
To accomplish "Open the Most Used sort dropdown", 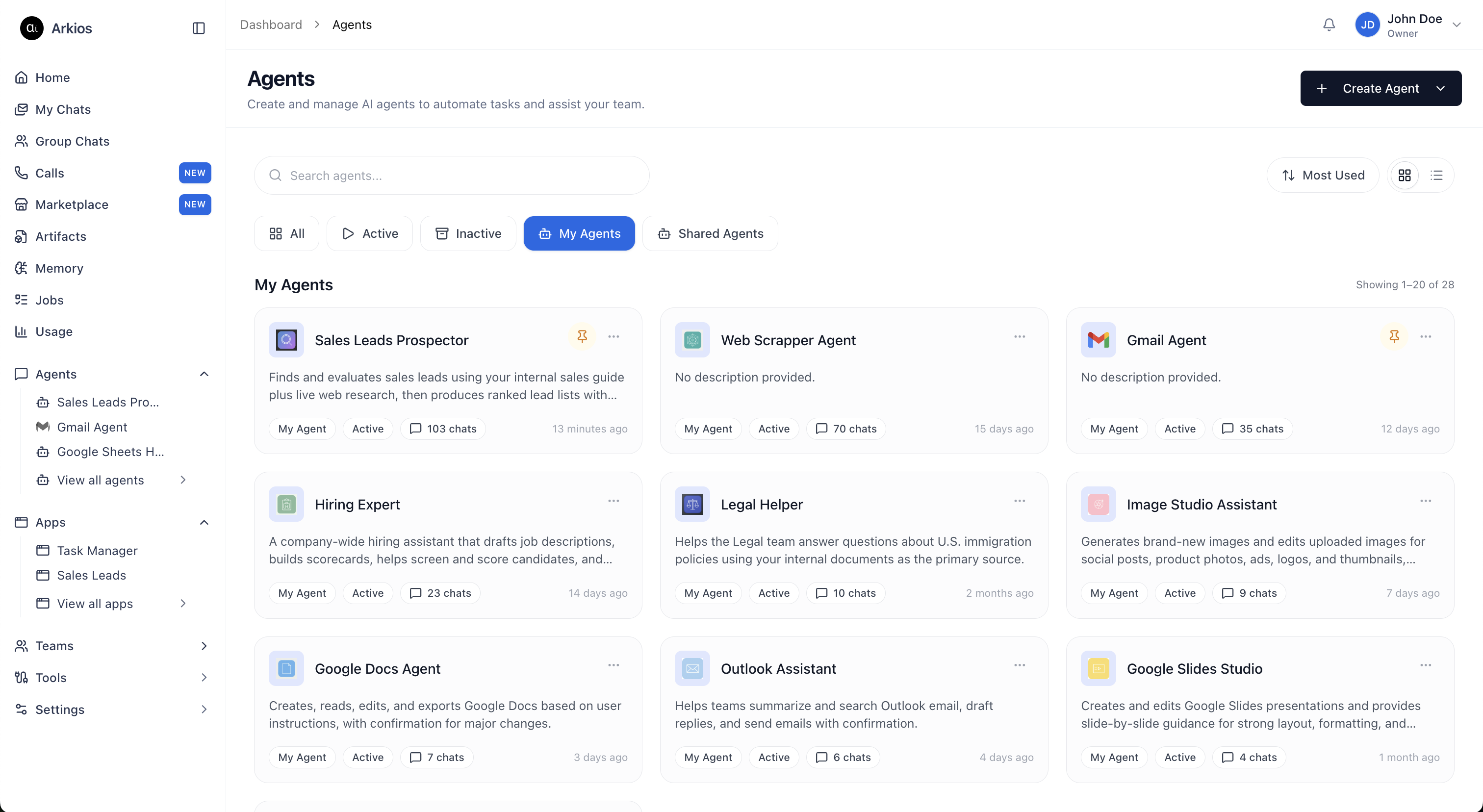I will (x=1322, y=175).
